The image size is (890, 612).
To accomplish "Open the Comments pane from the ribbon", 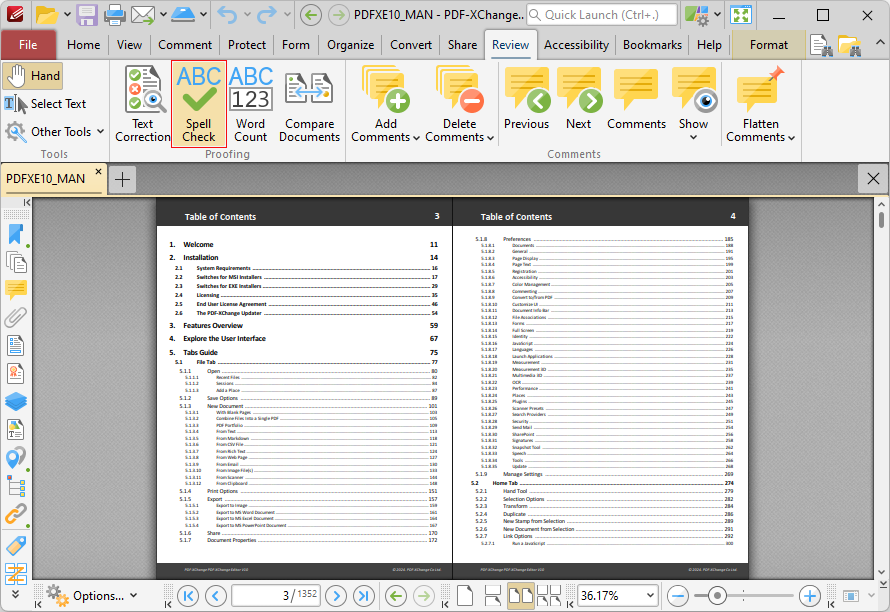I will click(636, 99).
